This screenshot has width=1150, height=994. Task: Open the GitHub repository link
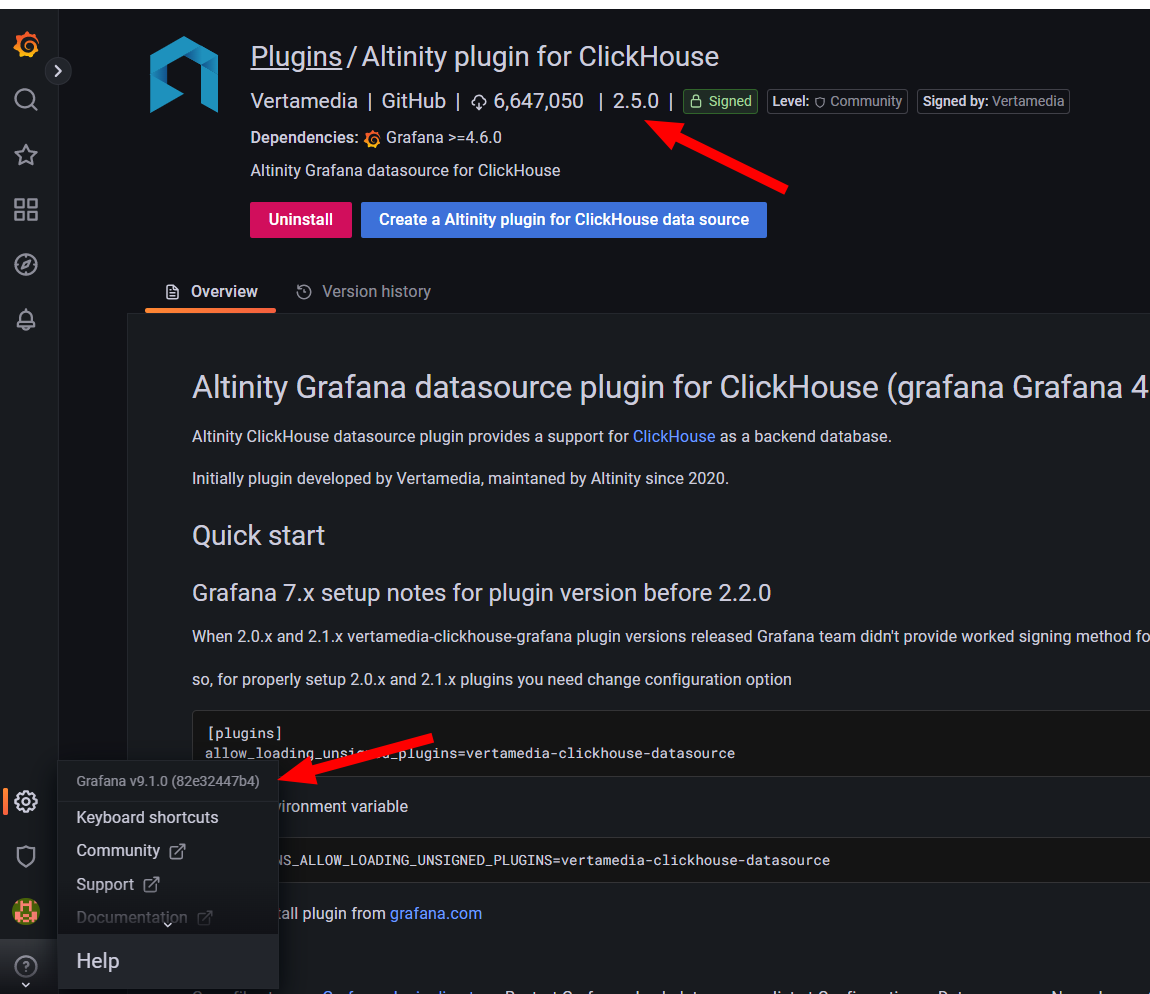[414, 101]
